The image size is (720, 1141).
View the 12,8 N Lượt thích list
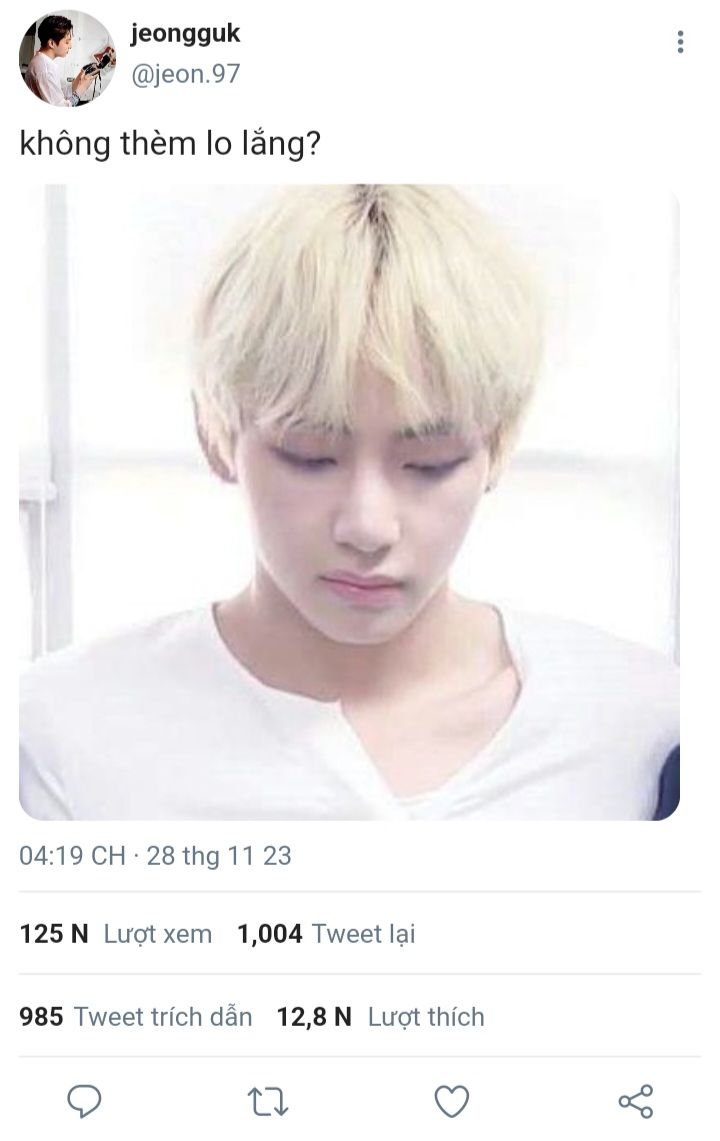380,1017
